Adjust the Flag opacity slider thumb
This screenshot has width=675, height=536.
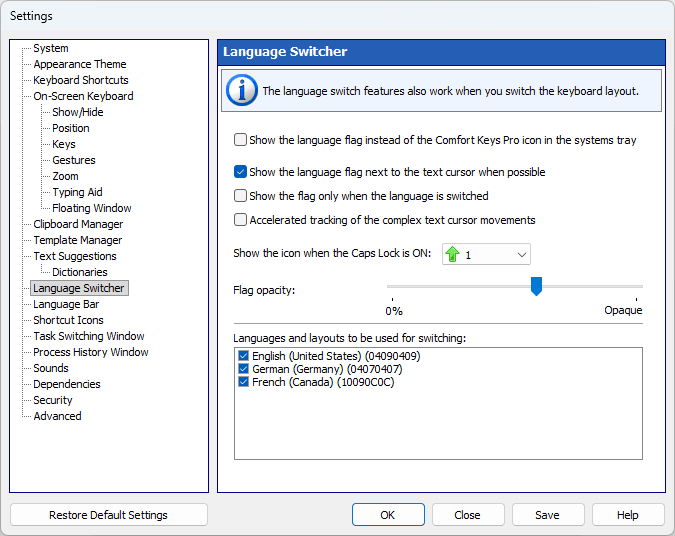(536, 286)
